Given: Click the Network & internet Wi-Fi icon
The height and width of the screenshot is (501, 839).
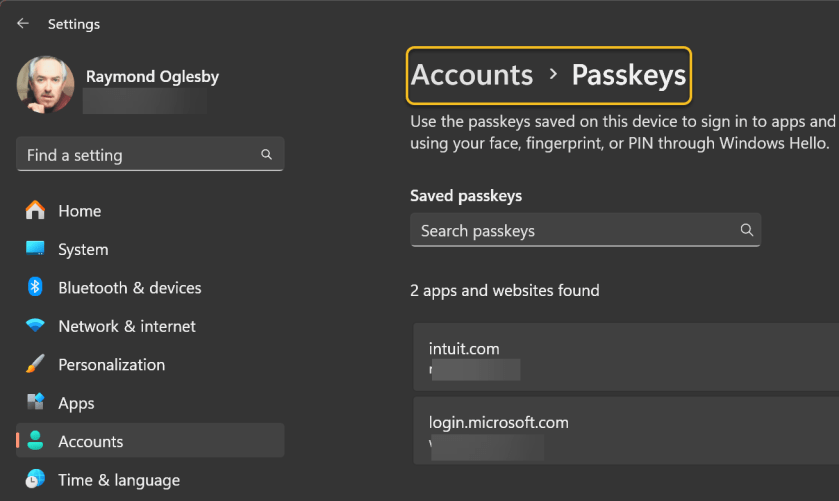Looking at the screenshot, I should (35, 326).
